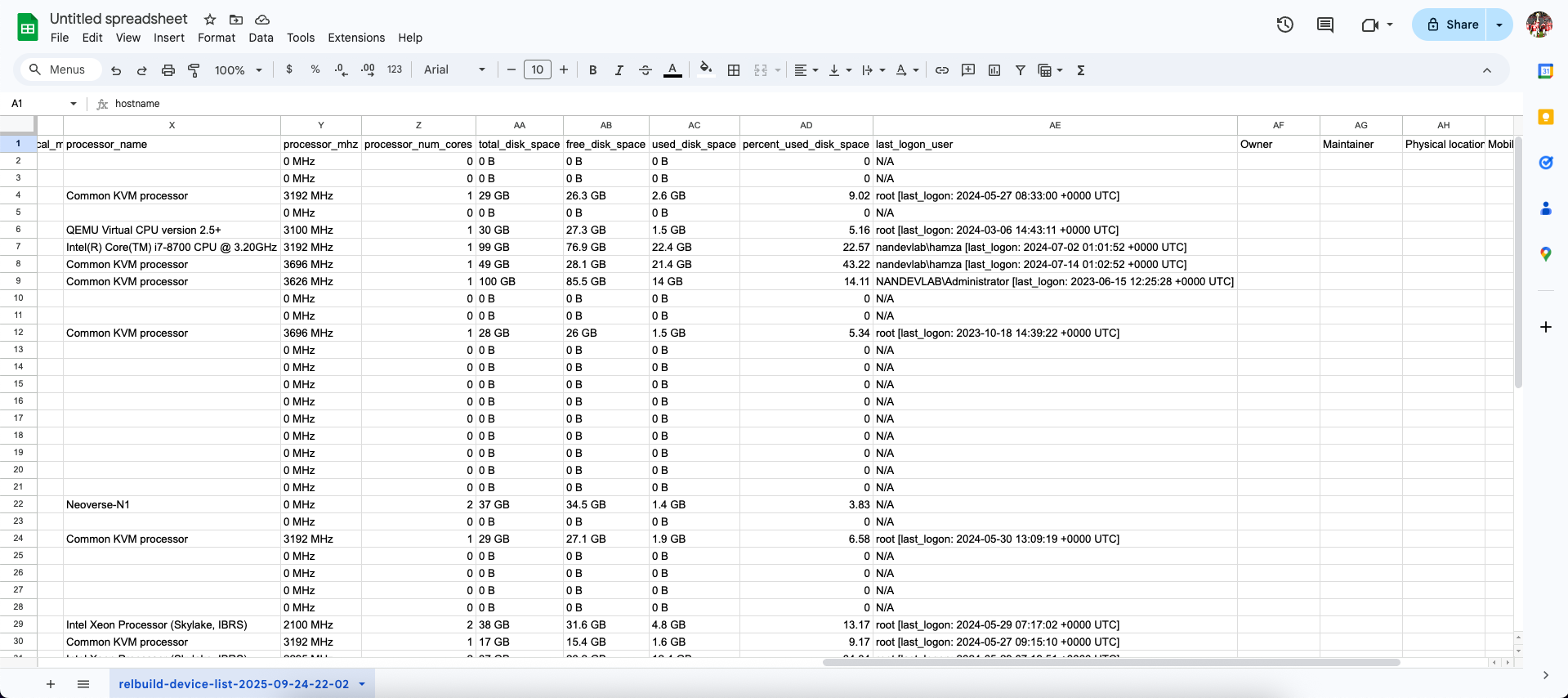Open the Data menu
This screenshot has height=698, width=1568.
261,38
